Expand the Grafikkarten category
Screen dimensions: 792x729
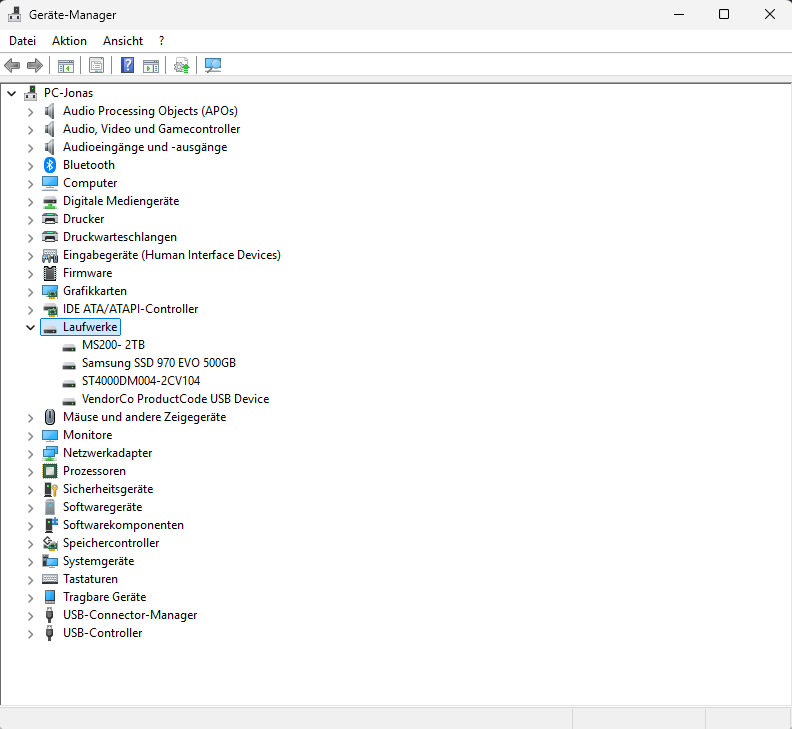point(30,291)
